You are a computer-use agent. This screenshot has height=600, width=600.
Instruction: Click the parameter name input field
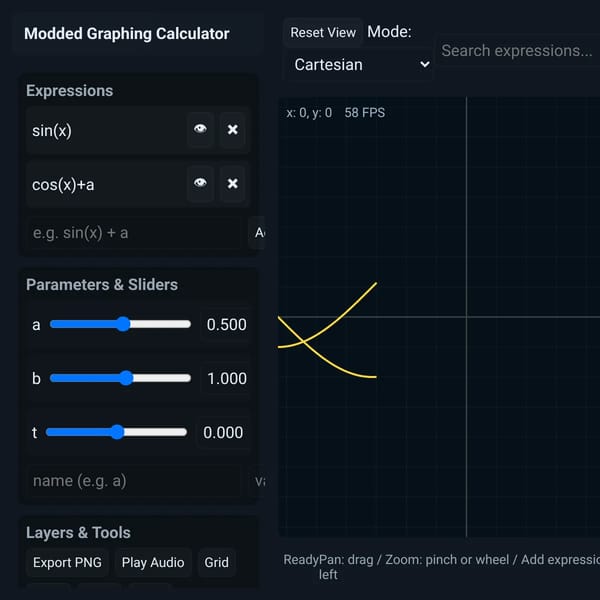coord(134,481)
